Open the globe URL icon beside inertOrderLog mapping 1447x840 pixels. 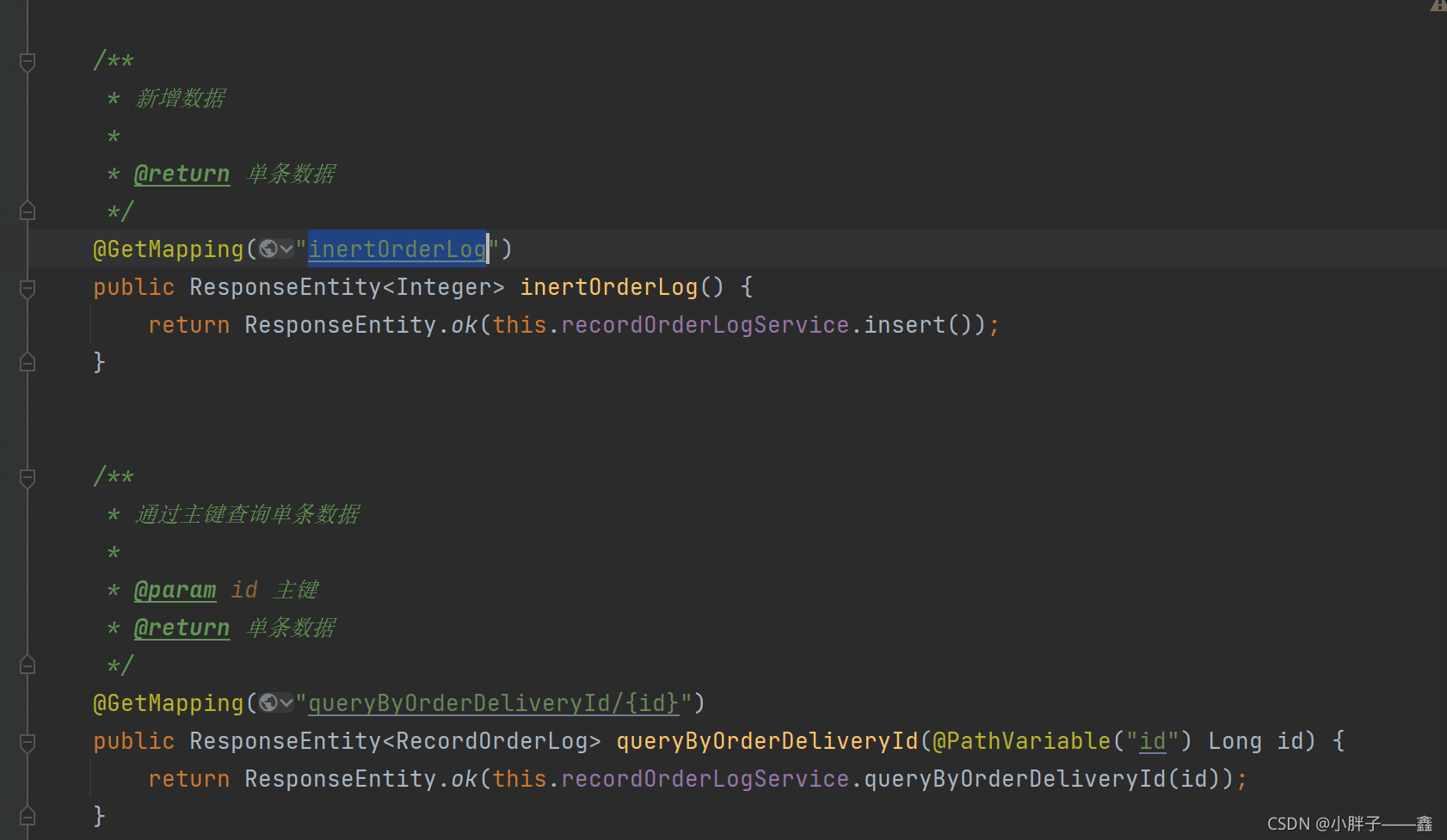click(x=268, y=248)
